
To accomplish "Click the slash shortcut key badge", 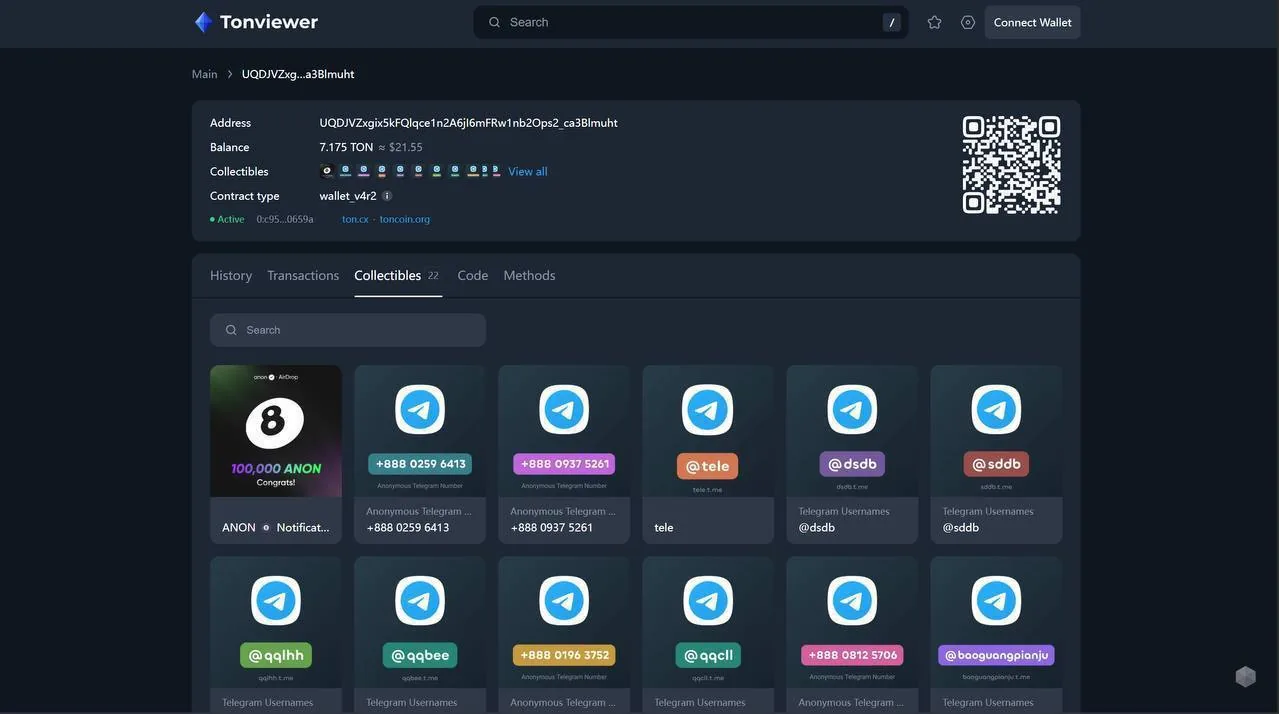I will click(892, 22).
